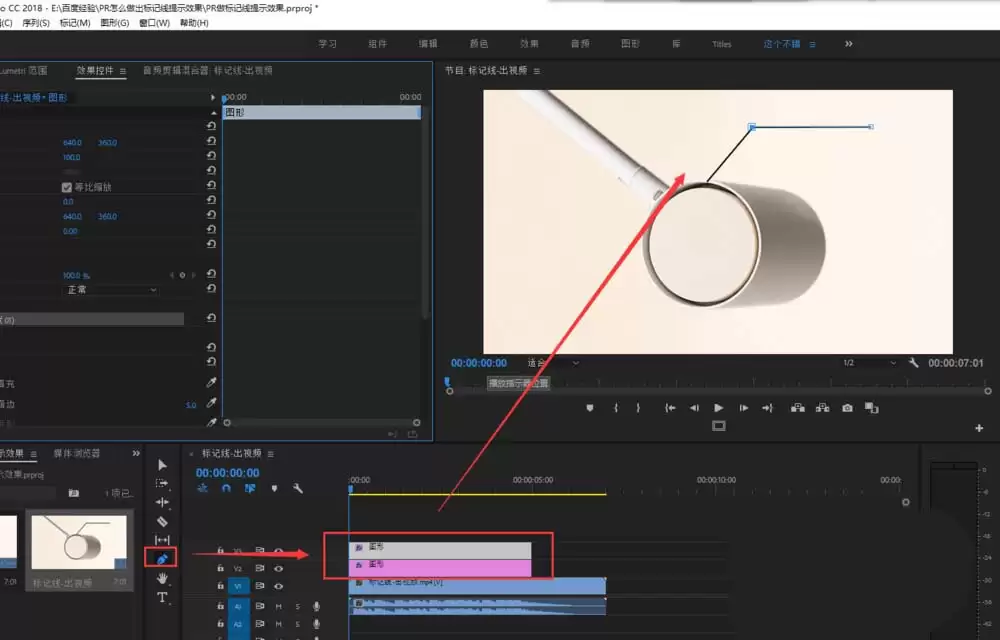Mute audio track A1

278,606
